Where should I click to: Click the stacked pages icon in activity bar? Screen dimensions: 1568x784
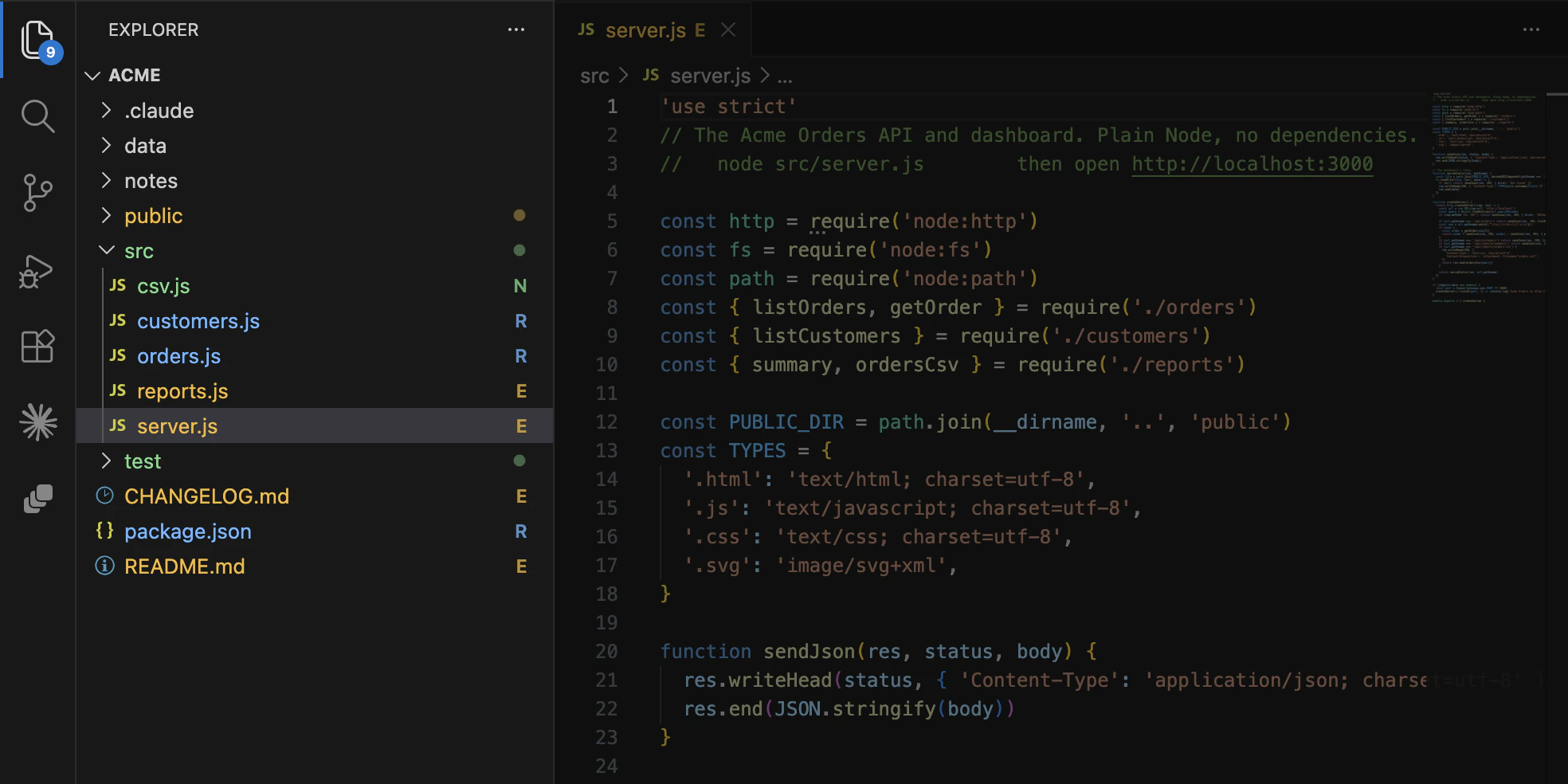click(x=37, y=500)
